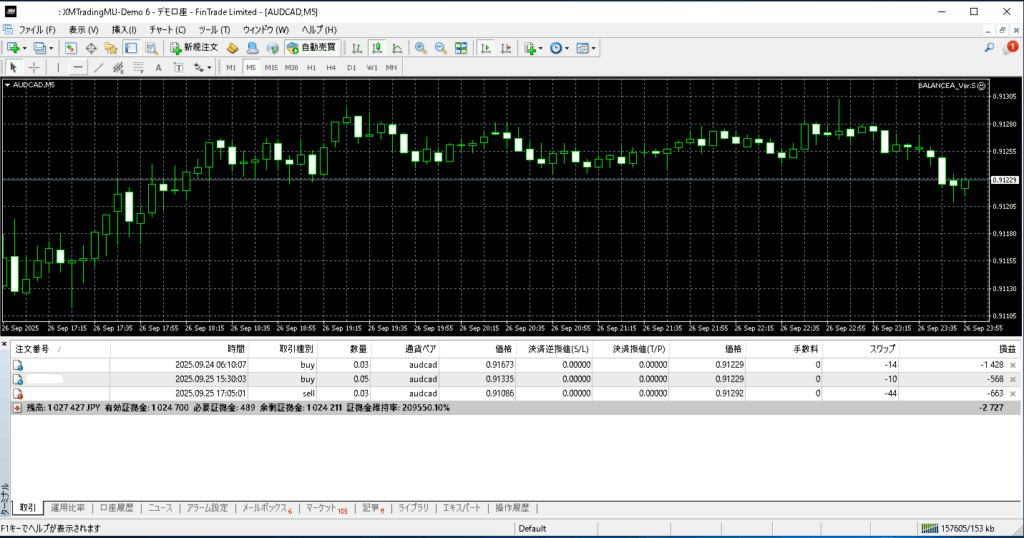
Task: Open the チャート (Chart) menu
Action: tap(166, 30)
